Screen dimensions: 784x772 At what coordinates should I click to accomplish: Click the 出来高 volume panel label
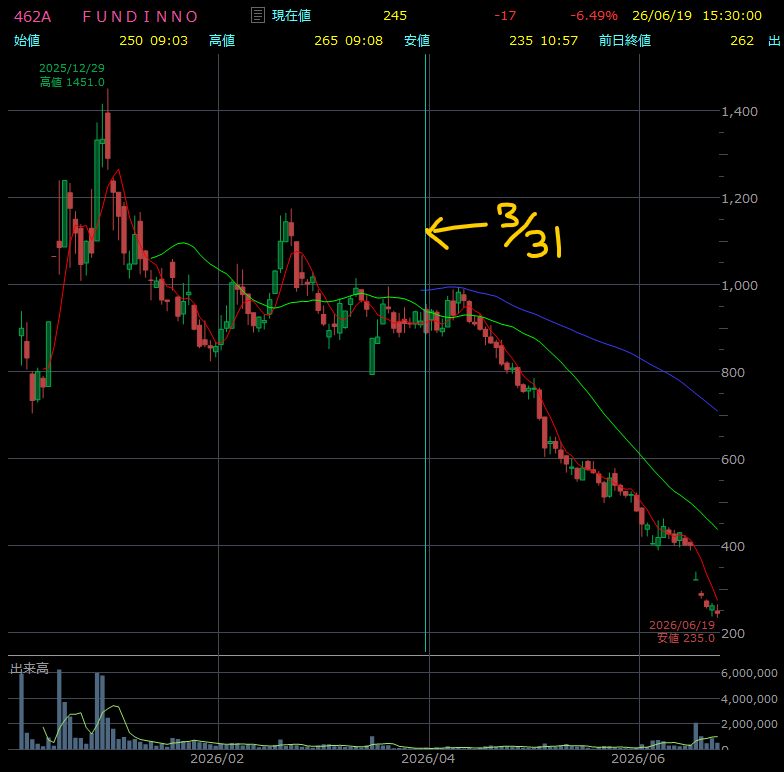tap(30, 668)
